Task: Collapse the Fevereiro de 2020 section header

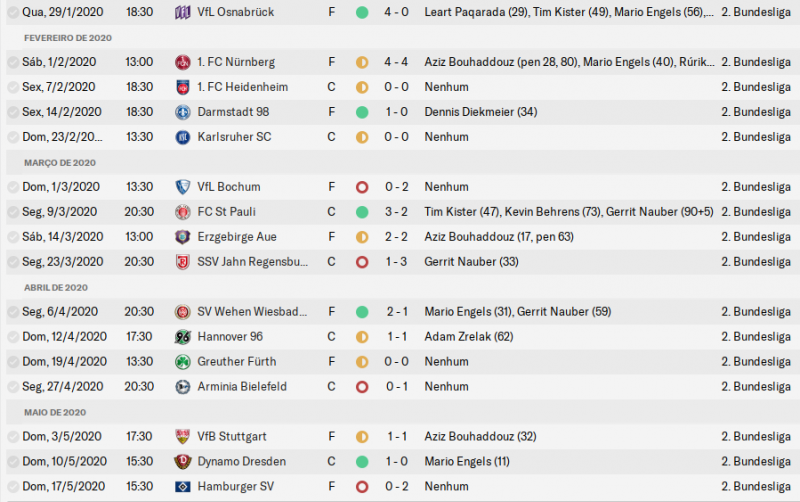Action: [x=68, y=37]
